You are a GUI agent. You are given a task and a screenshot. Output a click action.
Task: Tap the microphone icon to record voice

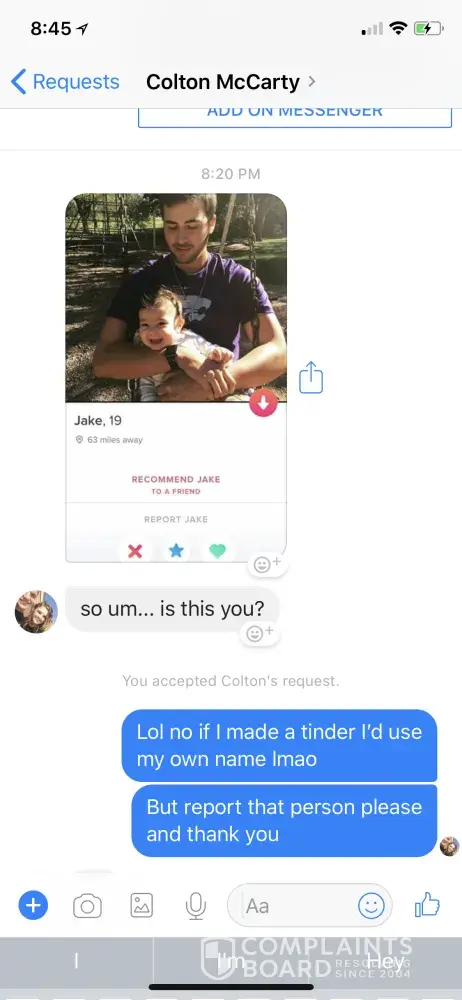coord(196,906)
